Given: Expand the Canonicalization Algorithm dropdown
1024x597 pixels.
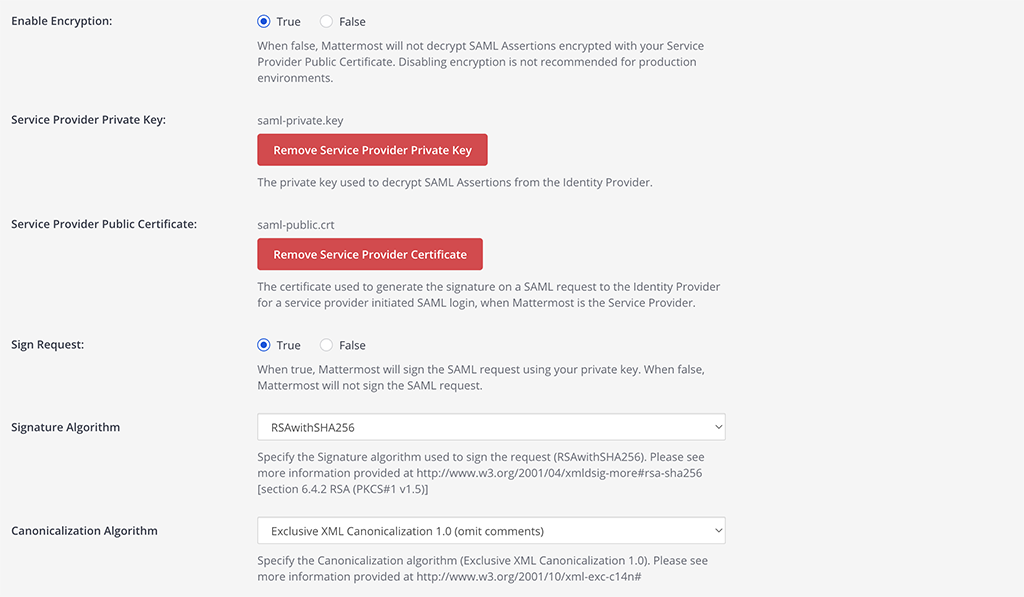Looking at the screenshot, I should click(x=491, y=531).
